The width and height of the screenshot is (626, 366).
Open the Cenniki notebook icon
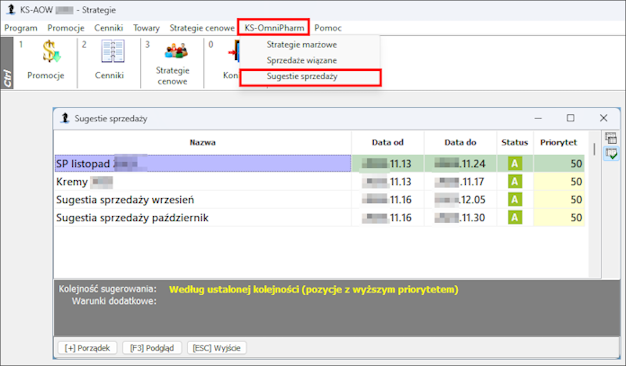coord(113,51)
